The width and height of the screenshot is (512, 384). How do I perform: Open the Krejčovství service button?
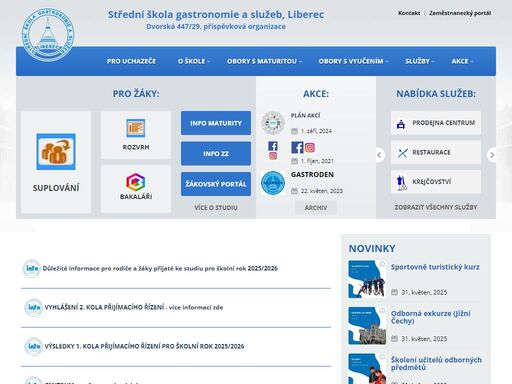tap(436, 182)
